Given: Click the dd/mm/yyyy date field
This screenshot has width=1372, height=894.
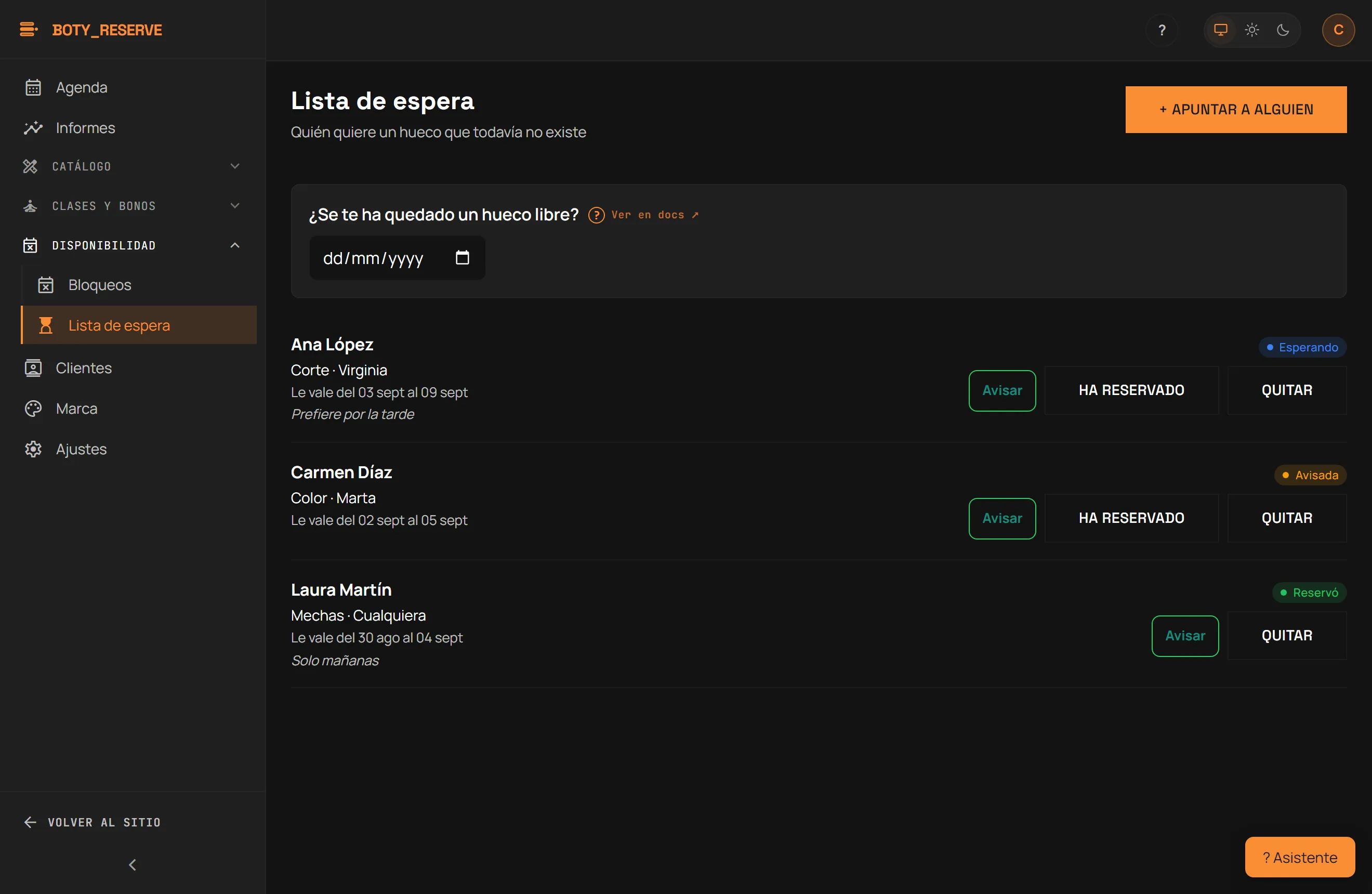Looking at the screenshot, I should (x=397, y=258).
